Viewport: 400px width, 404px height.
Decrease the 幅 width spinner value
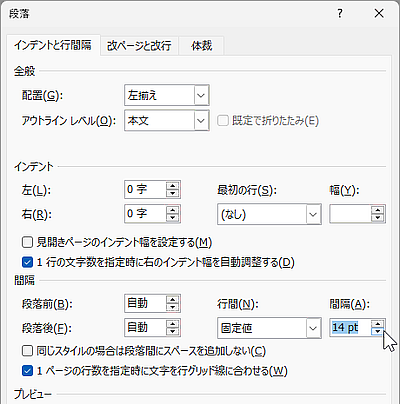pos(378,218)
